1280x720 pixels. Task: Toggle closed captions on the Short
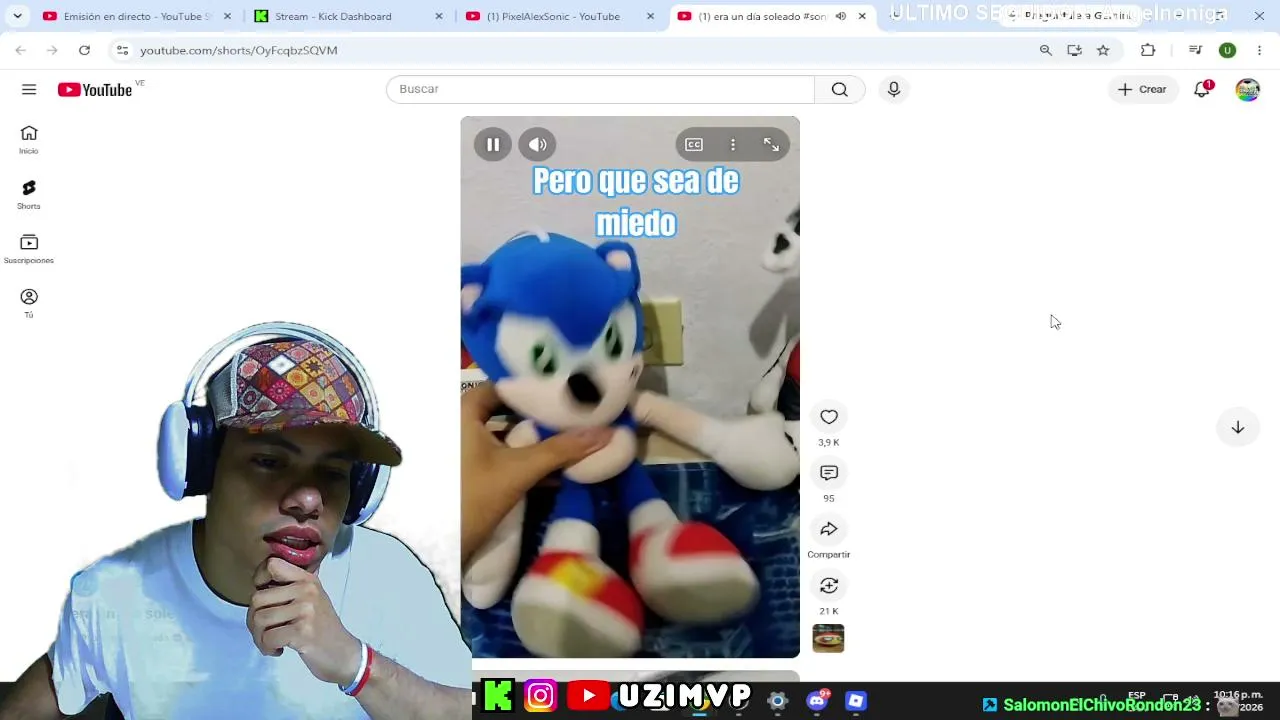click(694, 145)
